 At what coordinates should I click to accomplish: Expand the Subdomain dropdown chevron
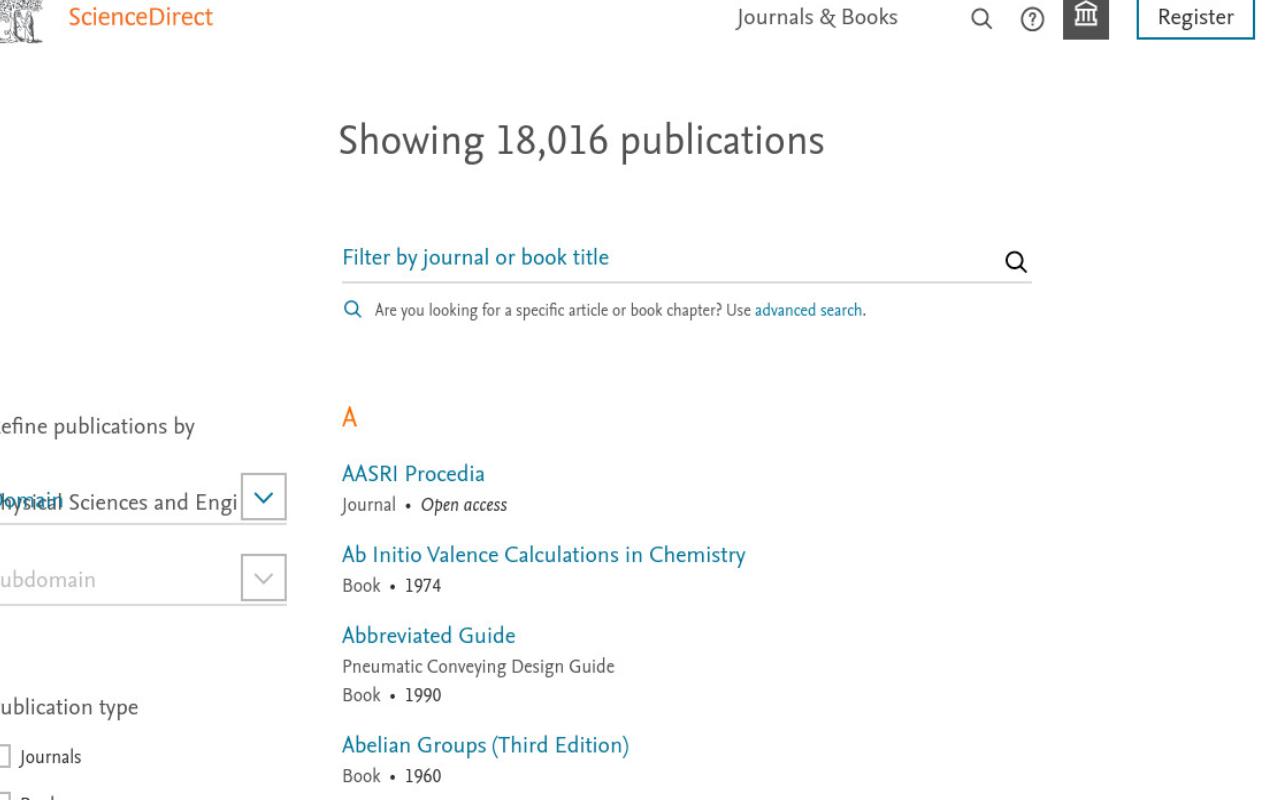pos(264,578)
